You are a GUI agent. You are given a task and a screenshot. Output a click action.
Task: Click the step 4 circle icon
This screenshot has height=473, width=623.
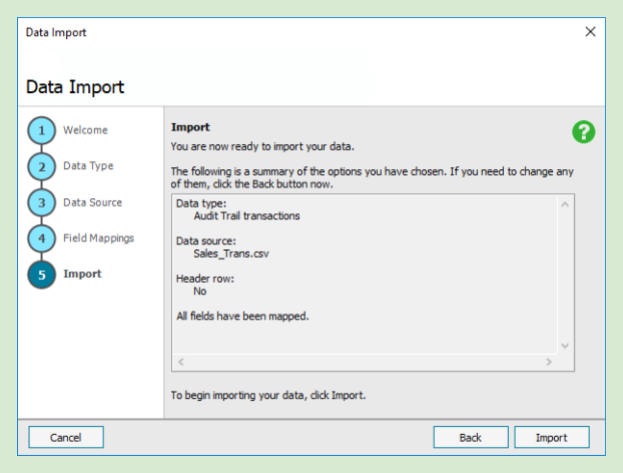coord(42,239)
